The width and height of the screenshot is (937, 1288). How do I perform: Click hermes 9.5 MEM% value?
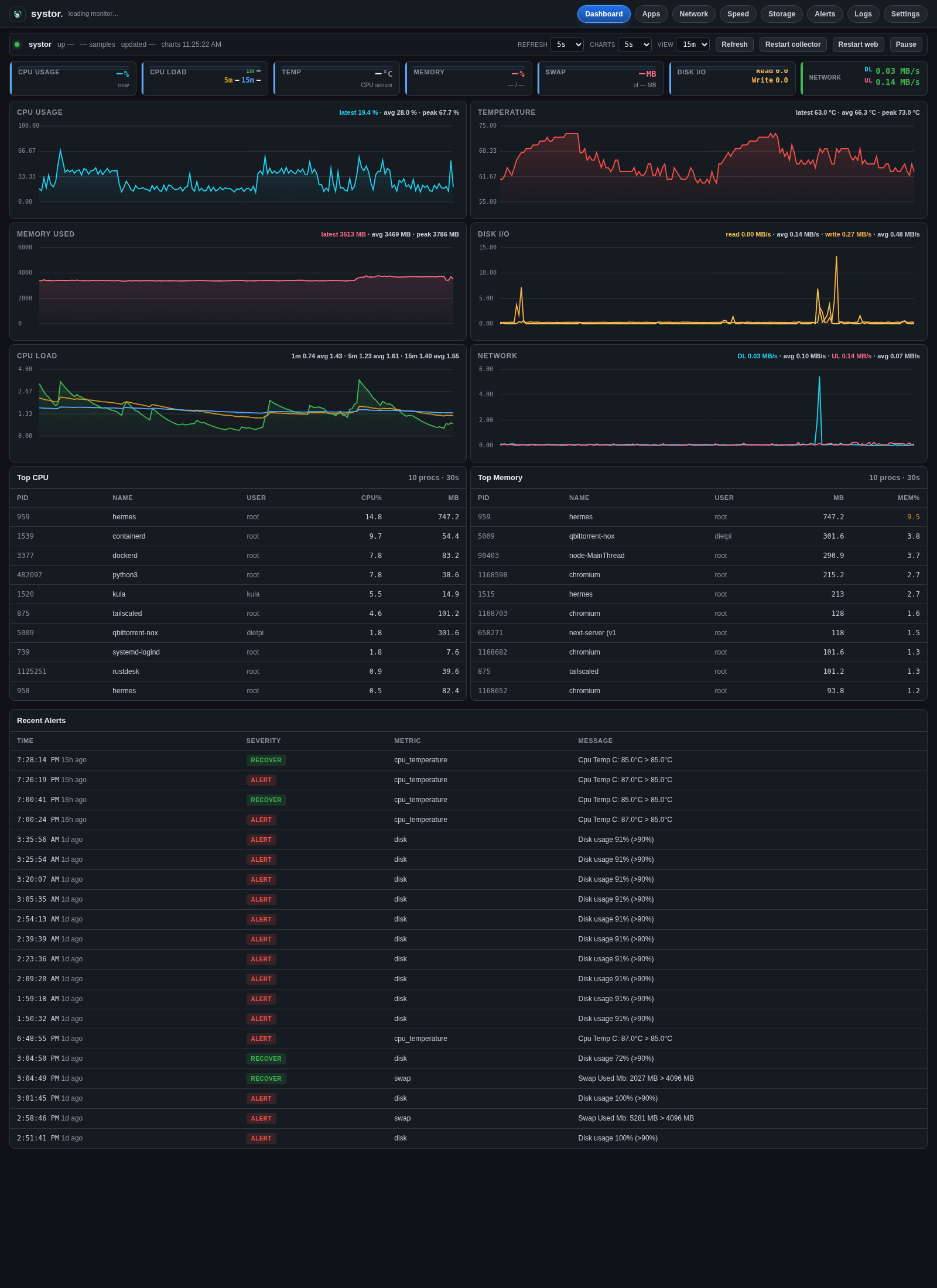click(914, 517)
